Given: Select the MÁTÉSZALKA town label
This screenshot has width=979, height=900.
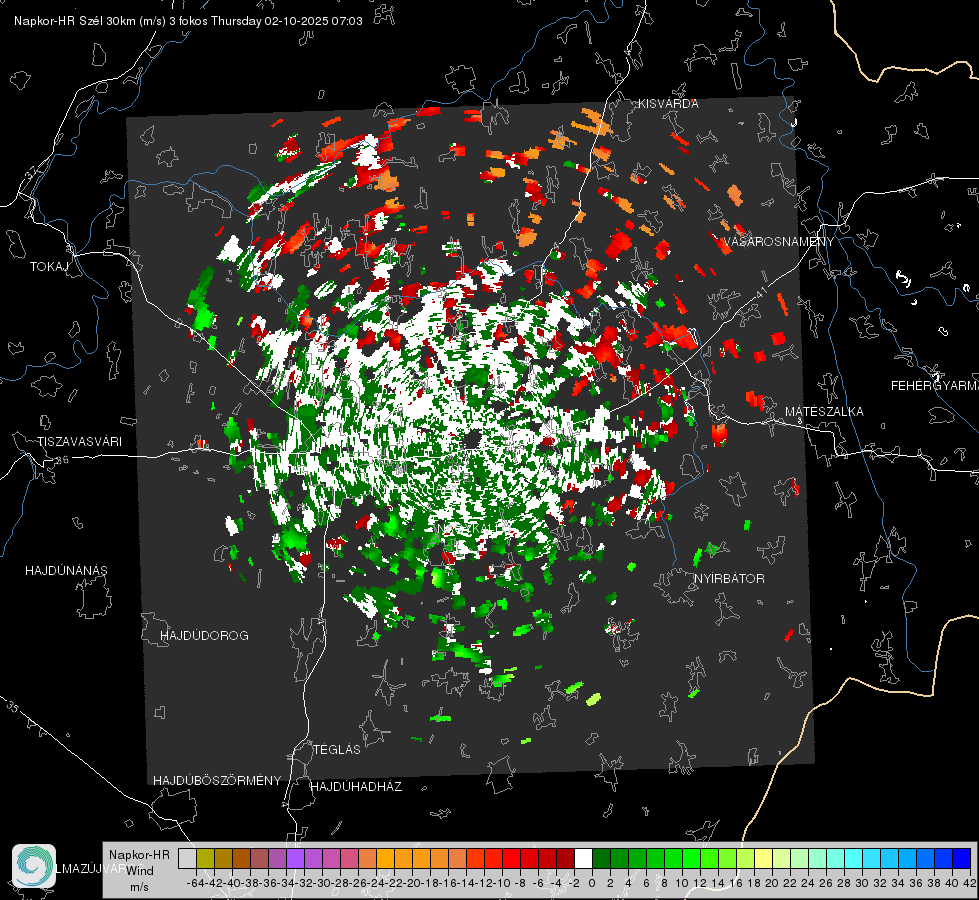Looking at the screenshot, I should point(824,412).
